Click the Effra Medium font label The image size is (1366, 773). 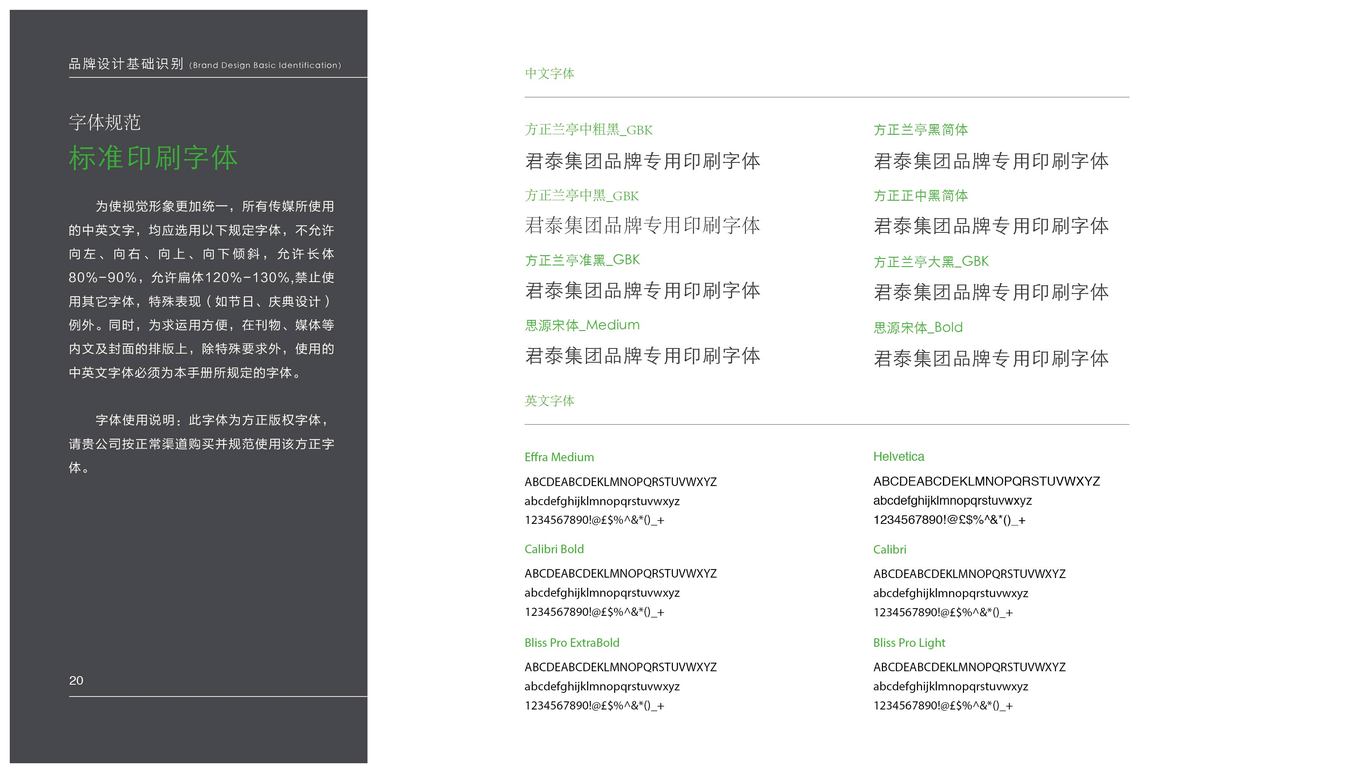point(559,457)
